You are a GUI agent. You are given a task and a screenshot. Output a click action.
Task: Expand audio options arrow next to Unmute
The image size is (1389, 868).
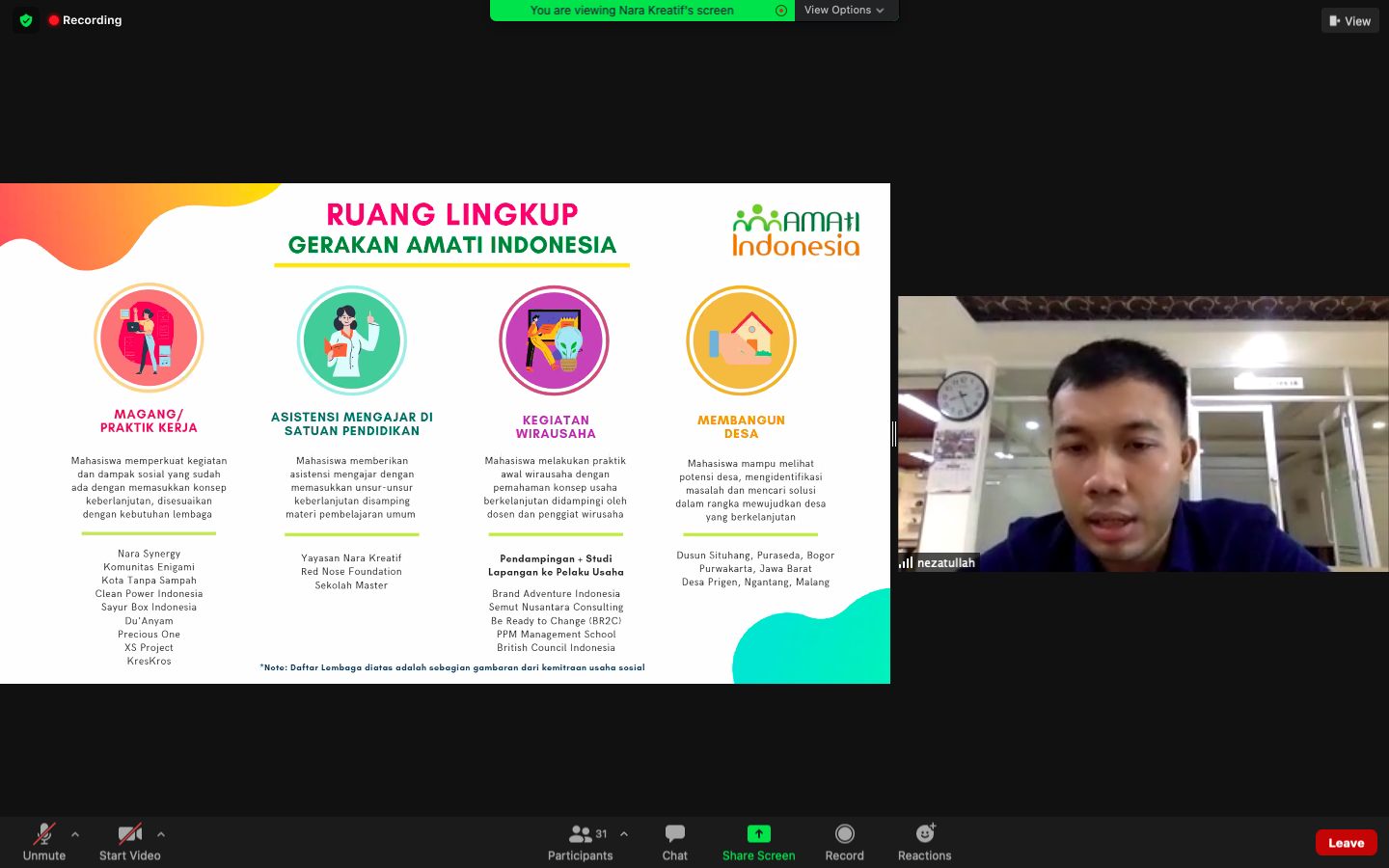(x=75, y=834)
